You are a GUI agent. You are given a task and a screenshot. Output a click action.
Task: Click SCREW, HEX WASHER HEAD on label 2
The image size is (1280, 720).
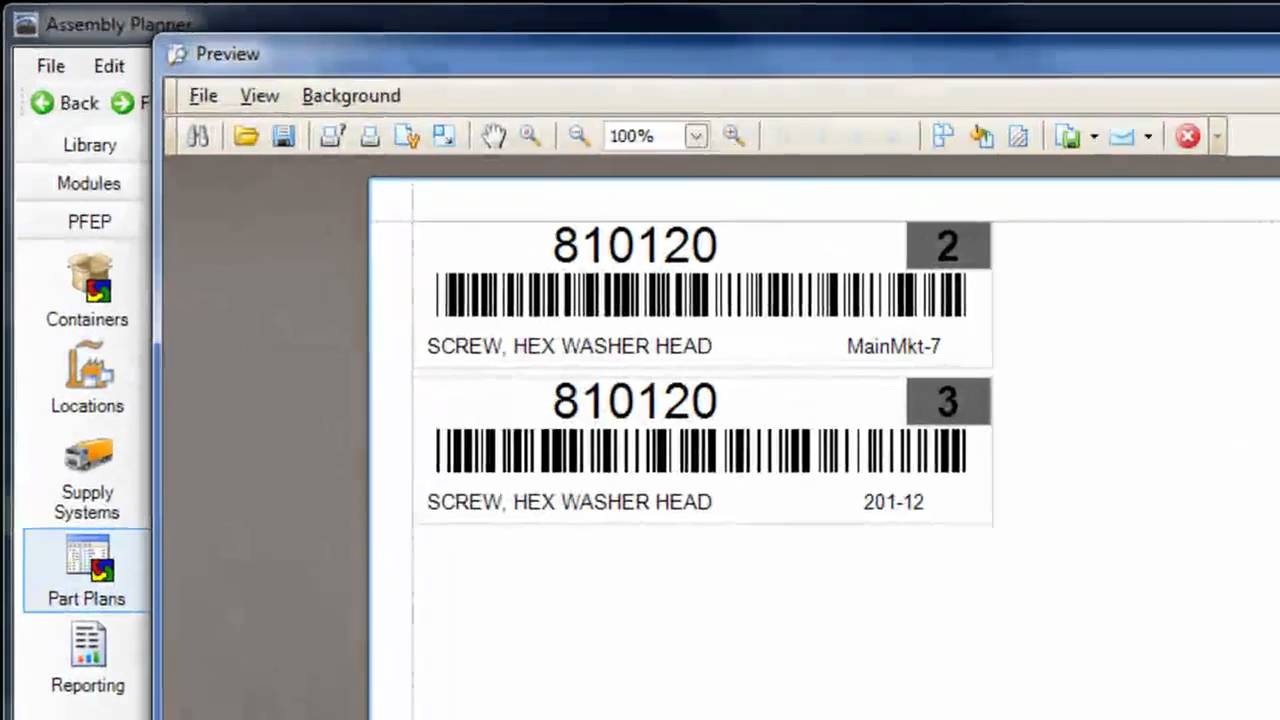click(570, 346)
